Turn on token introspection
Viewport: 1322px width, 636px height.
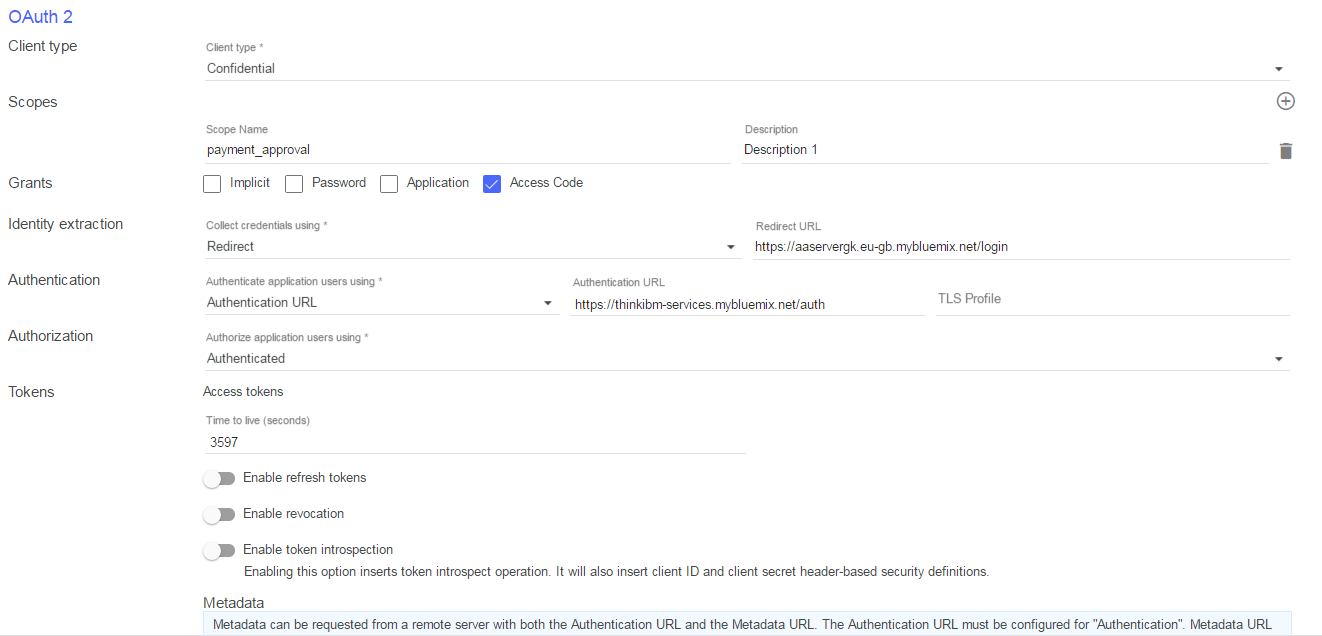coord(219,551)
